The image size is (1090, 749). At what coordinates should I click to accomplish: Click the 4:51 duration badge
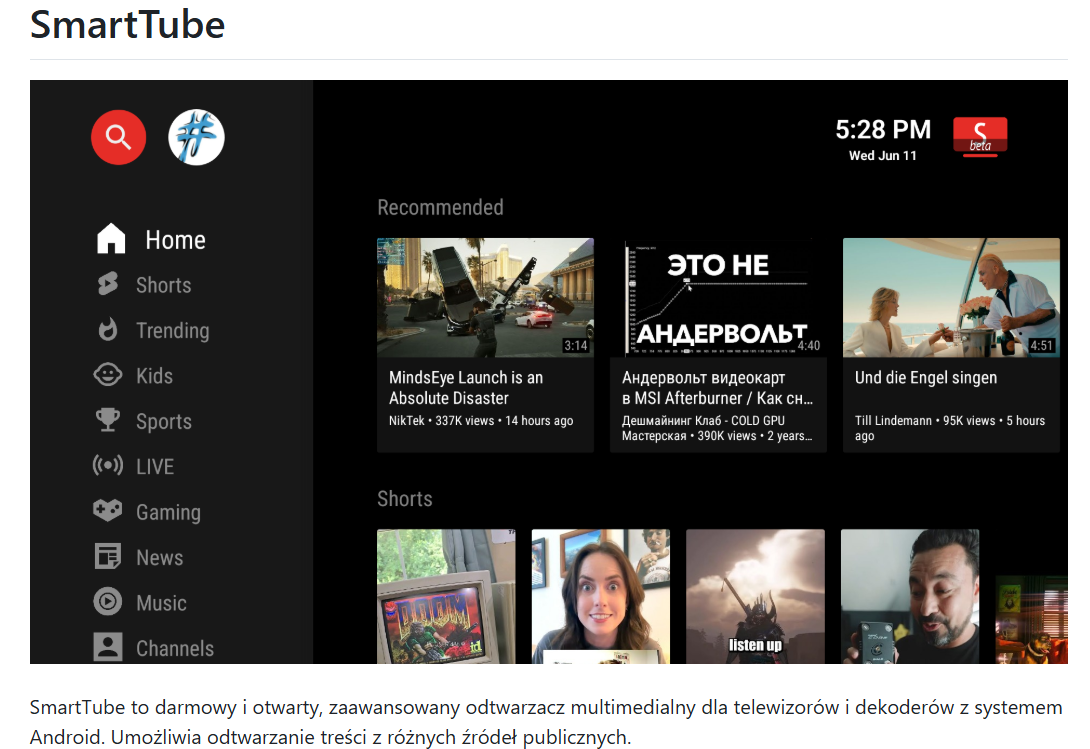1041,346
